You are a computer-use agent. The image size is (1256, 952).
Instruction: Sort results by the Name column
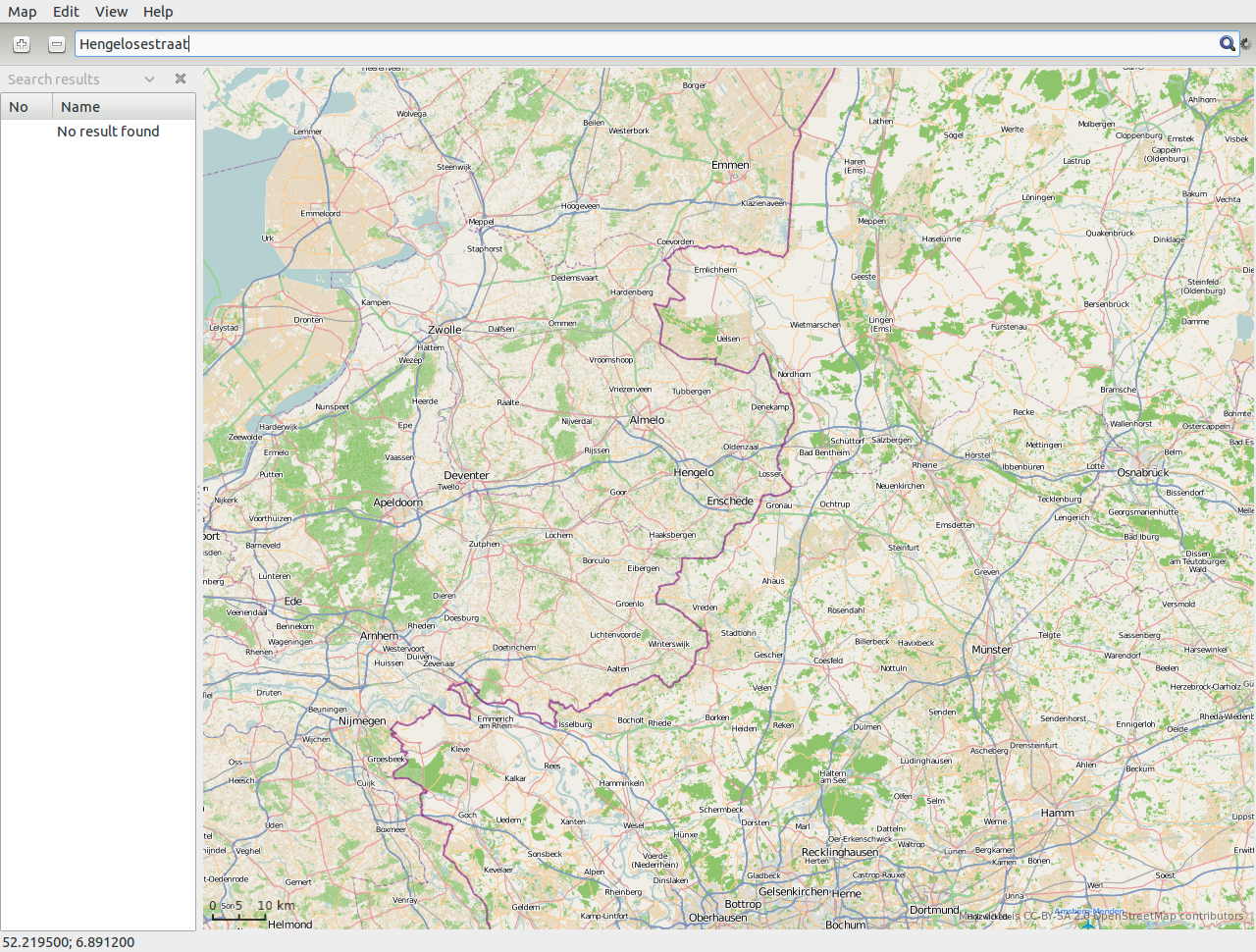point(125,107)
